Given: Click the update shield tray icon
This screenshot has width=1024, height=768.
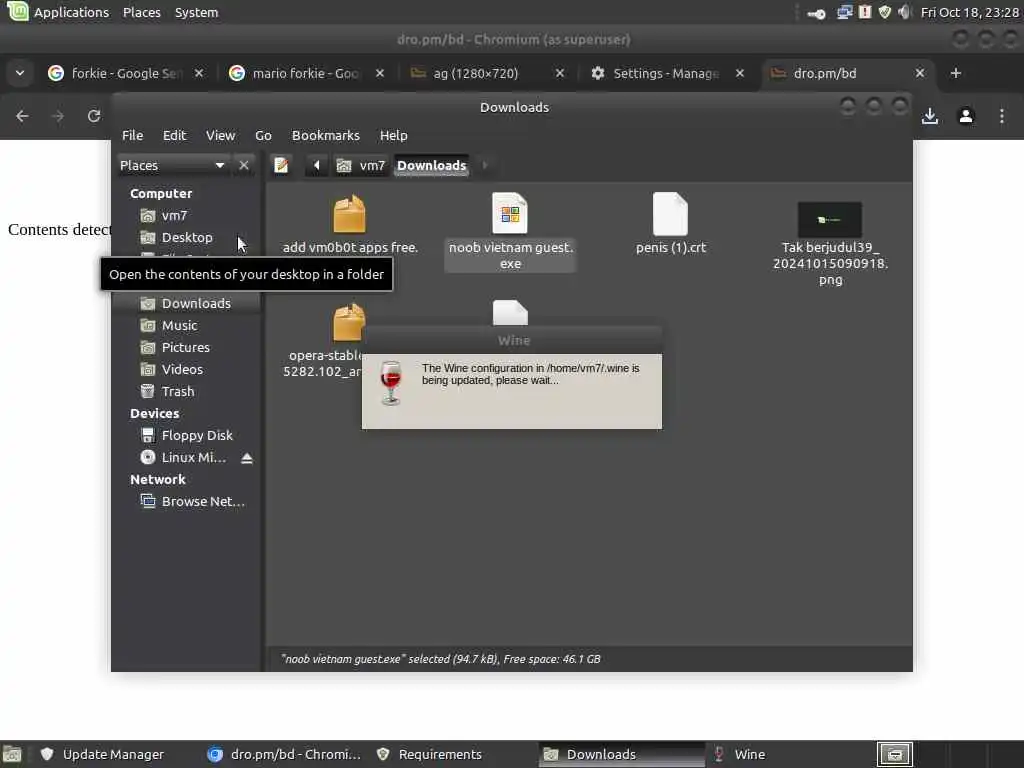Looking at the screenshot, I should tap(885, 12).
